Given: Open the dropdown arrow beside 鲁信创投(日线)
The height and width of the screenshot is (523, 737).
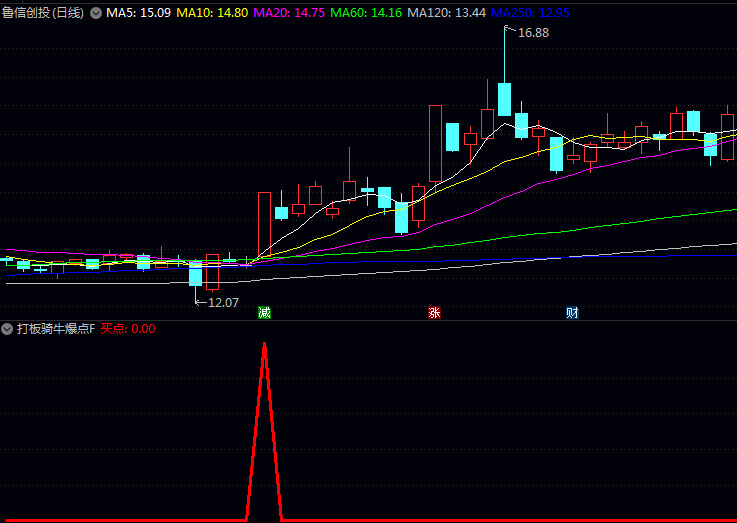Looking at the screenshot, I should click(96, 13).
